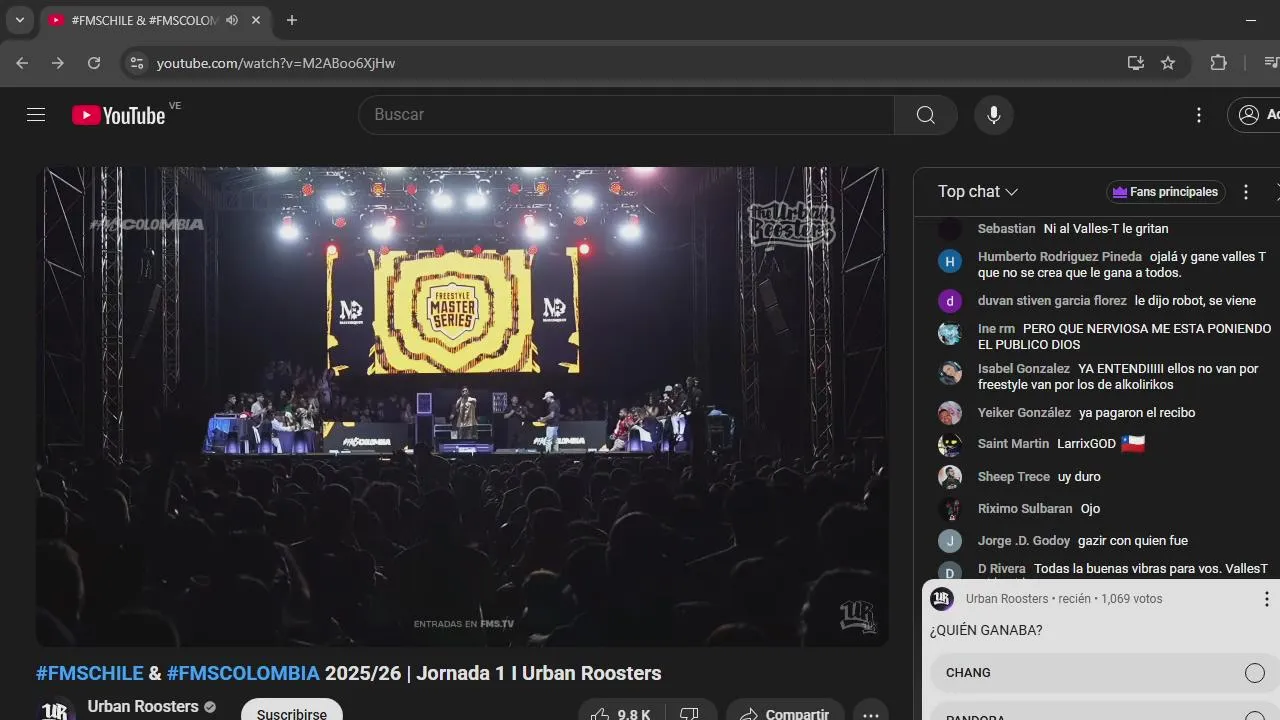This screenshot has width=1280, height=720.
Task: Click Jorge .D. Godoy's chat avatar
Action: (949, 542)
